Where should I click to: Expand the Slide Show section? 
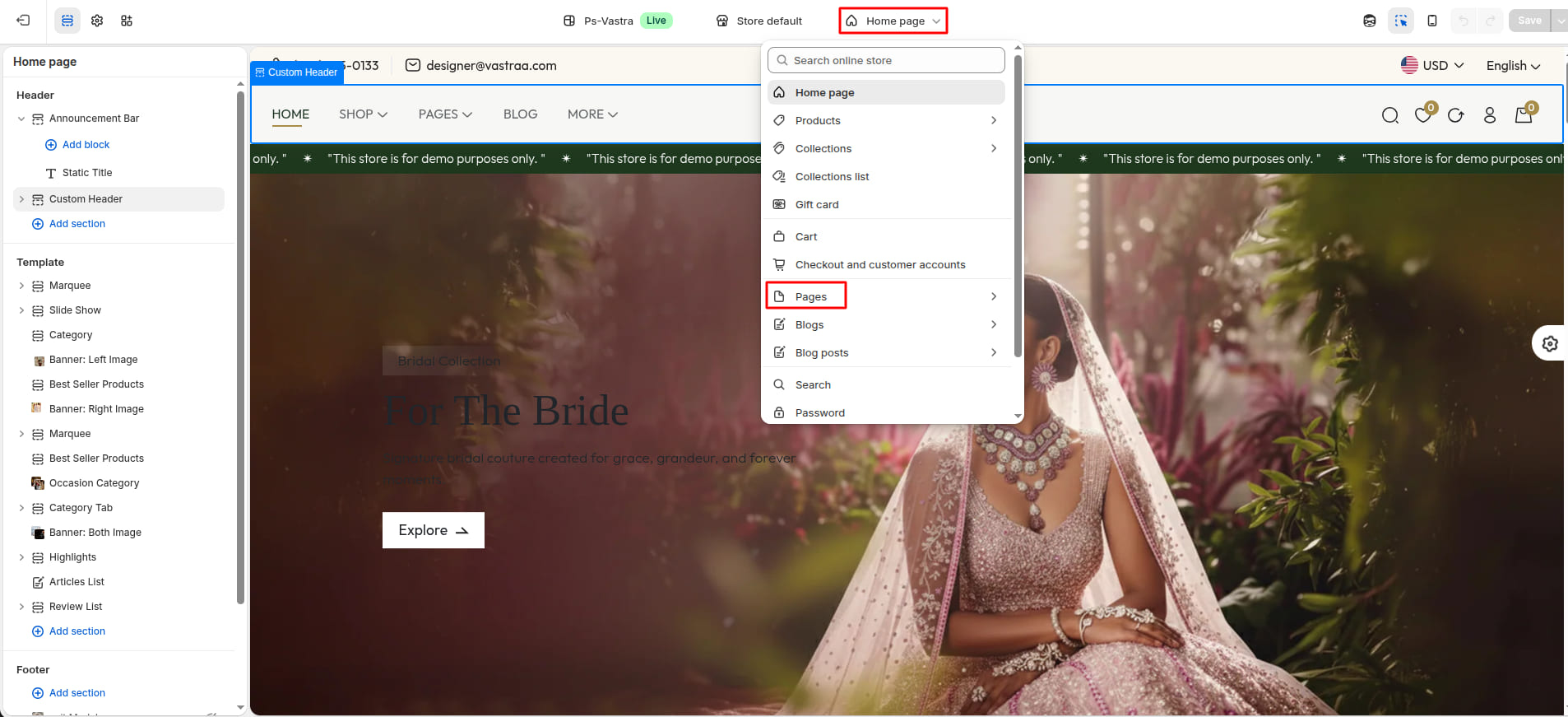21,310
